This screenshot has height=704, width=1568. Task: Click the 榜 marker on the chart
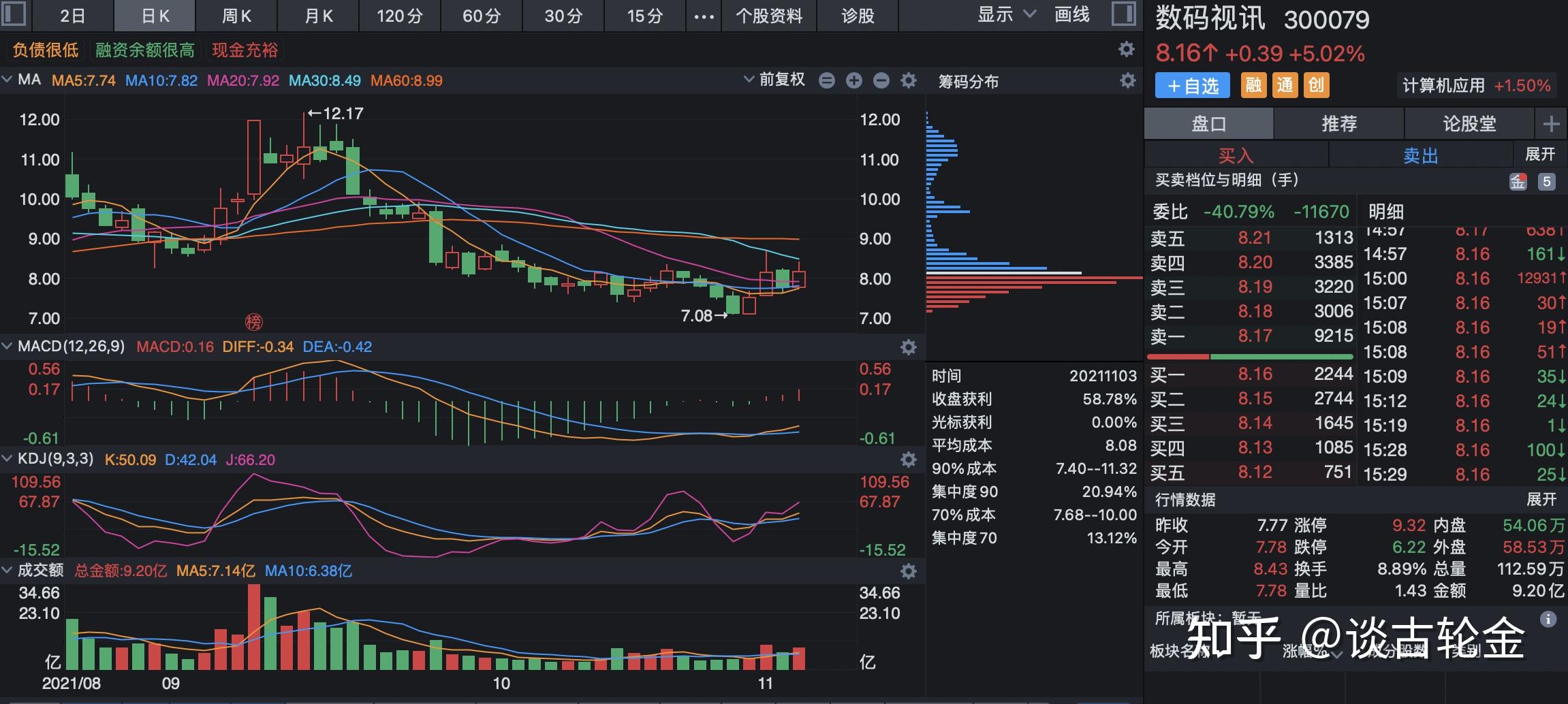point(253,321)
